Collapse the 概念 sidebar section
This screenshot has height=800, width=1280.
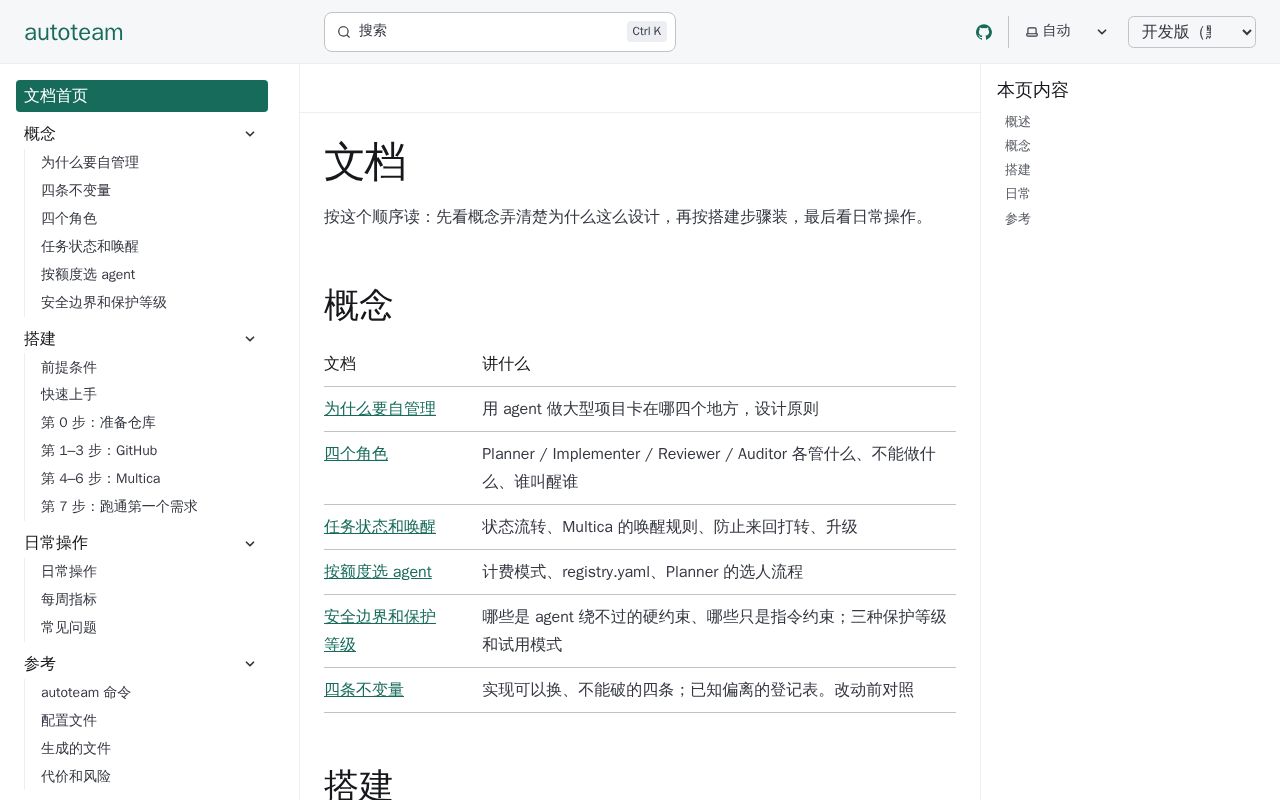pos(250,134)
